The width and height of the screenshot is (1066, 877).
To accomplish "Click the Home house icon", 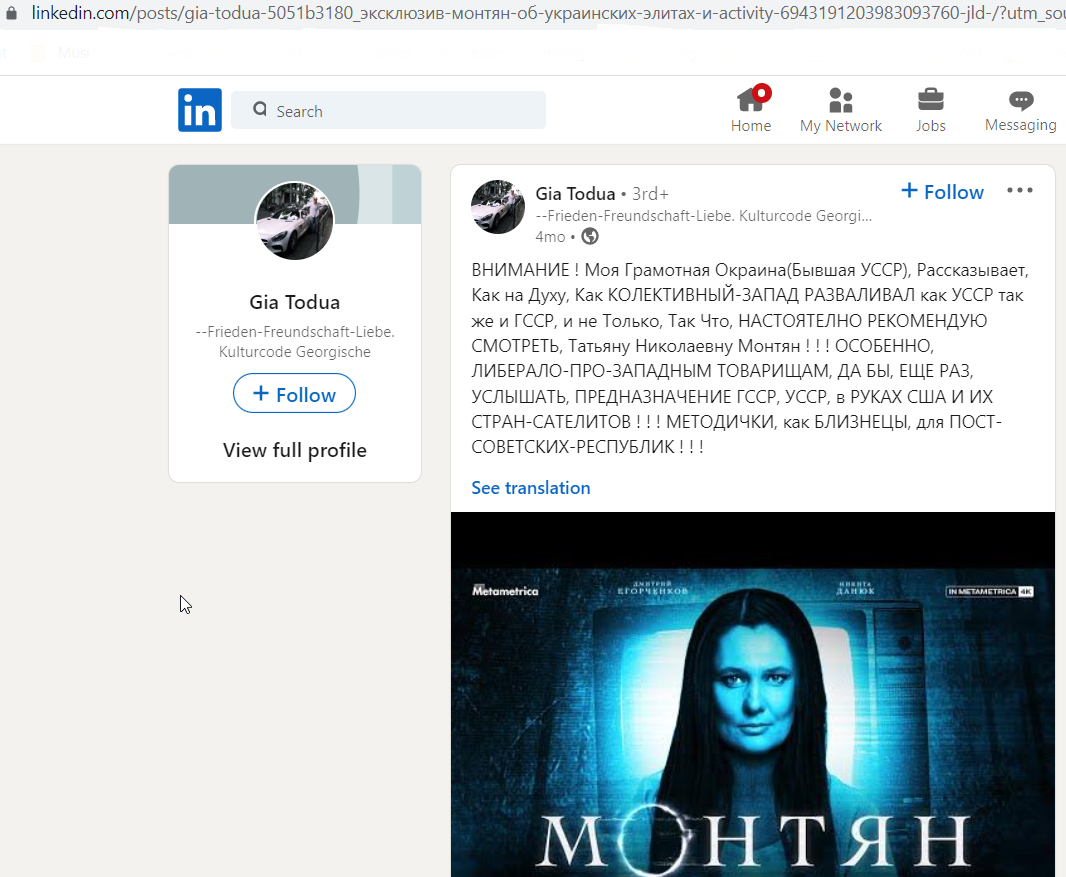I will tap(751, 100).
